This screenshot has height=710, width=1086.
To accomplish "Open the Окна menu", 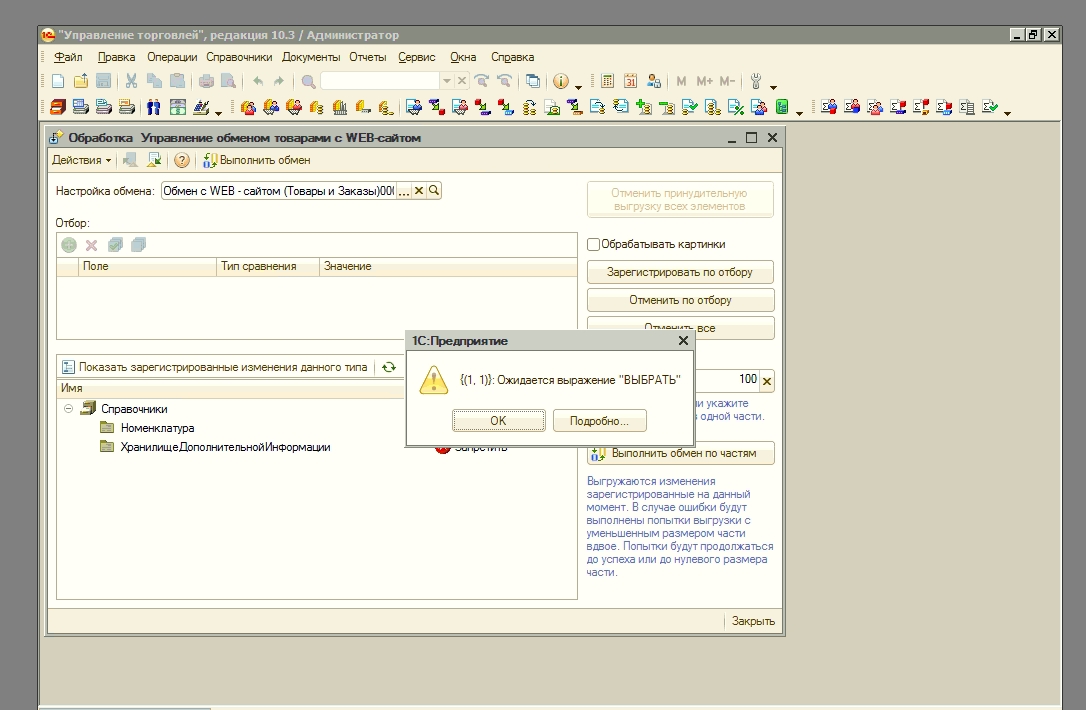I will click(463, 57).
